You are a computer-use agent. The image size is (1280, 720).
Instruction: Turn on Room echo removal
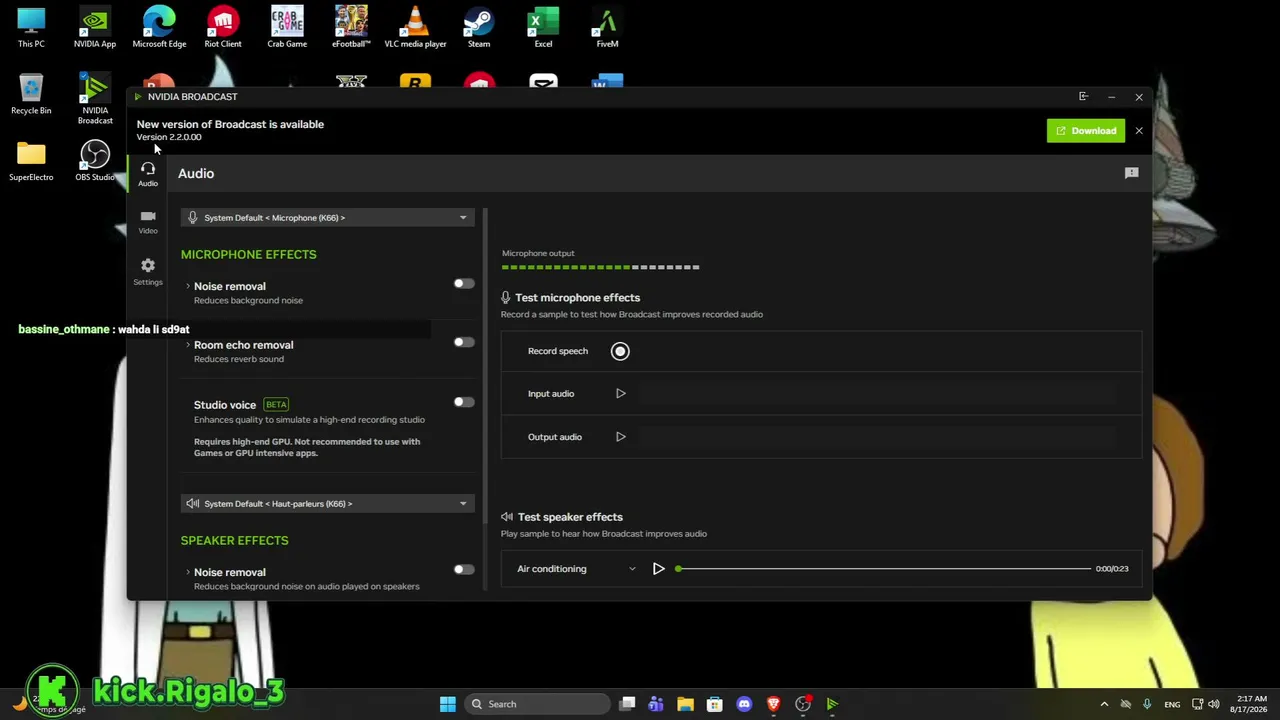463,342
